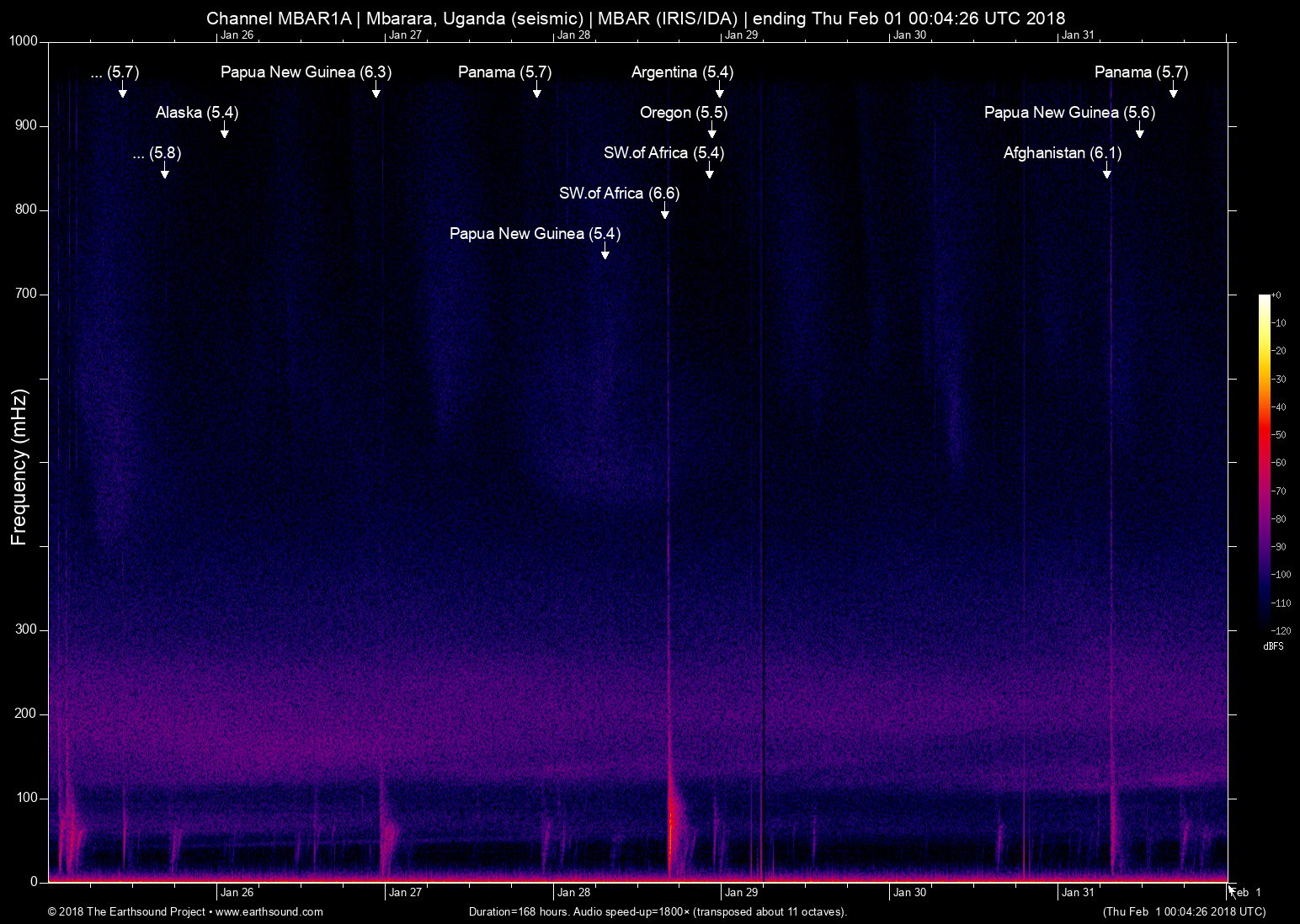Click the Papua New Guinea (5.6) event label

[1069, 113]
